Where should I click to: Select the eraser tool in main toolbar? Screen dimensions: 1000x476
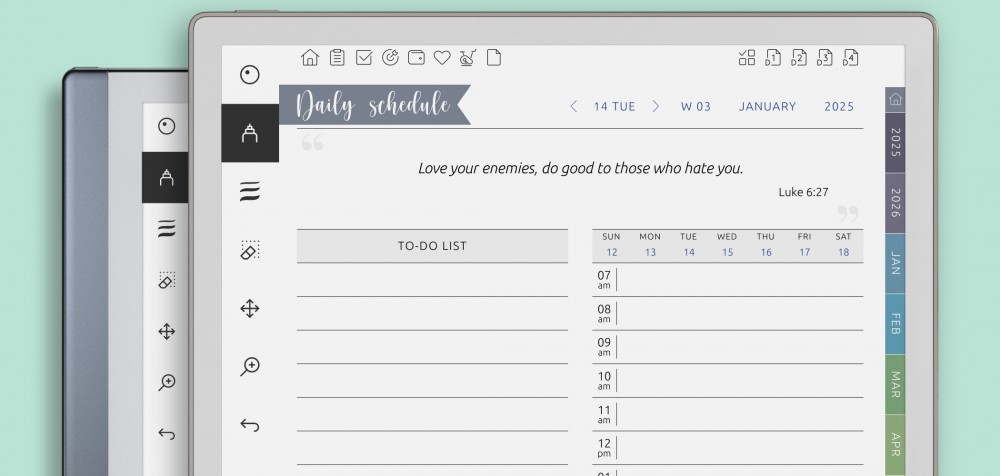tap(250, 250)
